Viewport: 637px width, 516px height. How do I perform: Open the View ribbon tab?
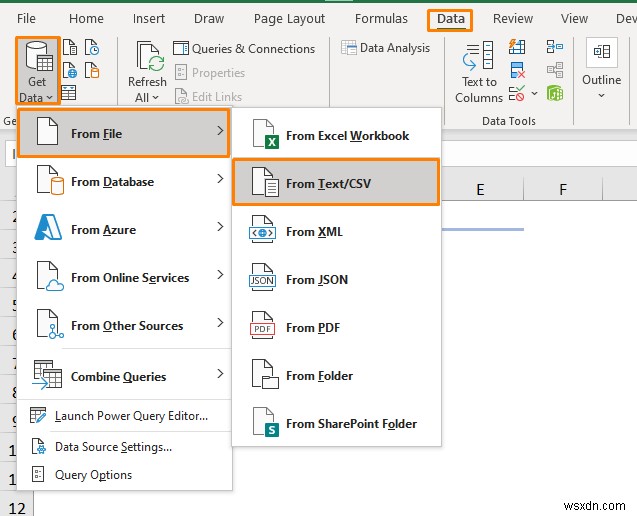574,19
